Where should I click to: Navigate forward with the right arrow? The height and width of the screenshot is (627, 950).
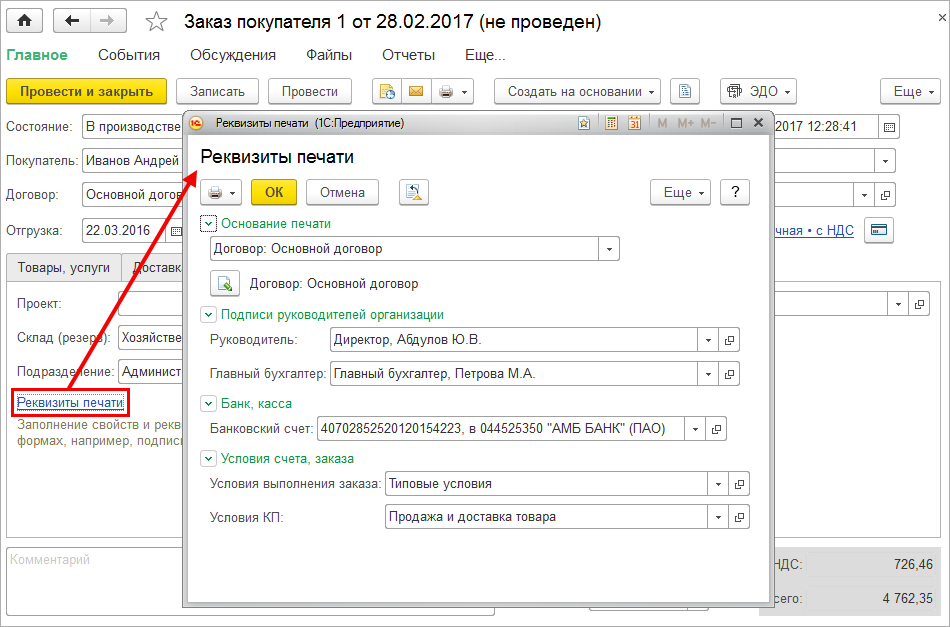(108, 21)
